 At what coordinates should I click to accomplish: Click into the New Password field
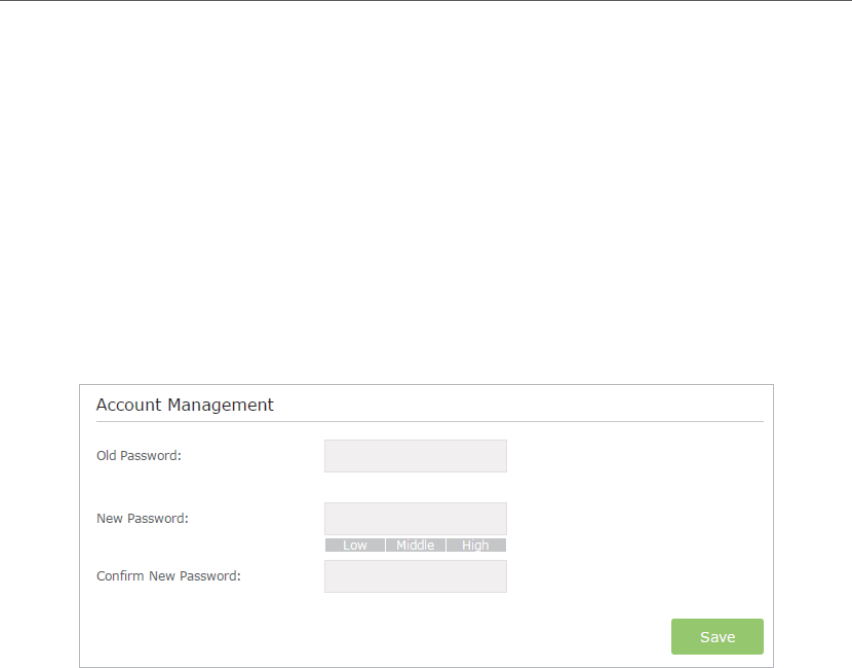pyautogui.click(x=416, y=519)
